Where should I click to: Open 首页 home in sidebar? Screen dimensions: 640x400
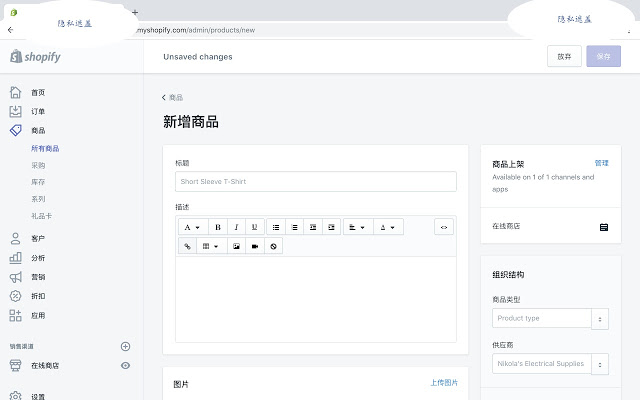(38, 93)
